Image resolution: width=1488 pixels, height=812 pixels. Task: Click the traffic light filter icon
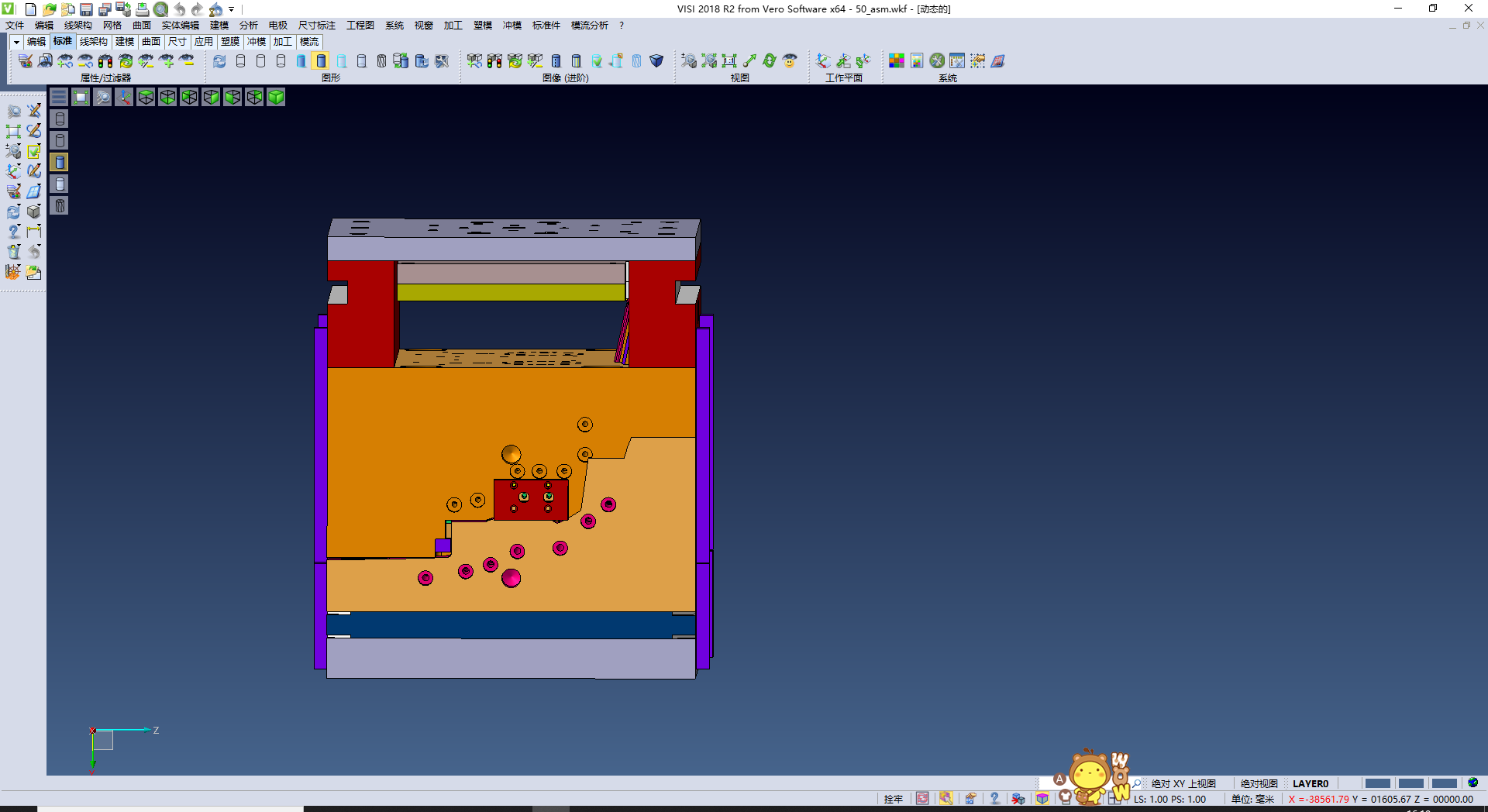[105, 61]
